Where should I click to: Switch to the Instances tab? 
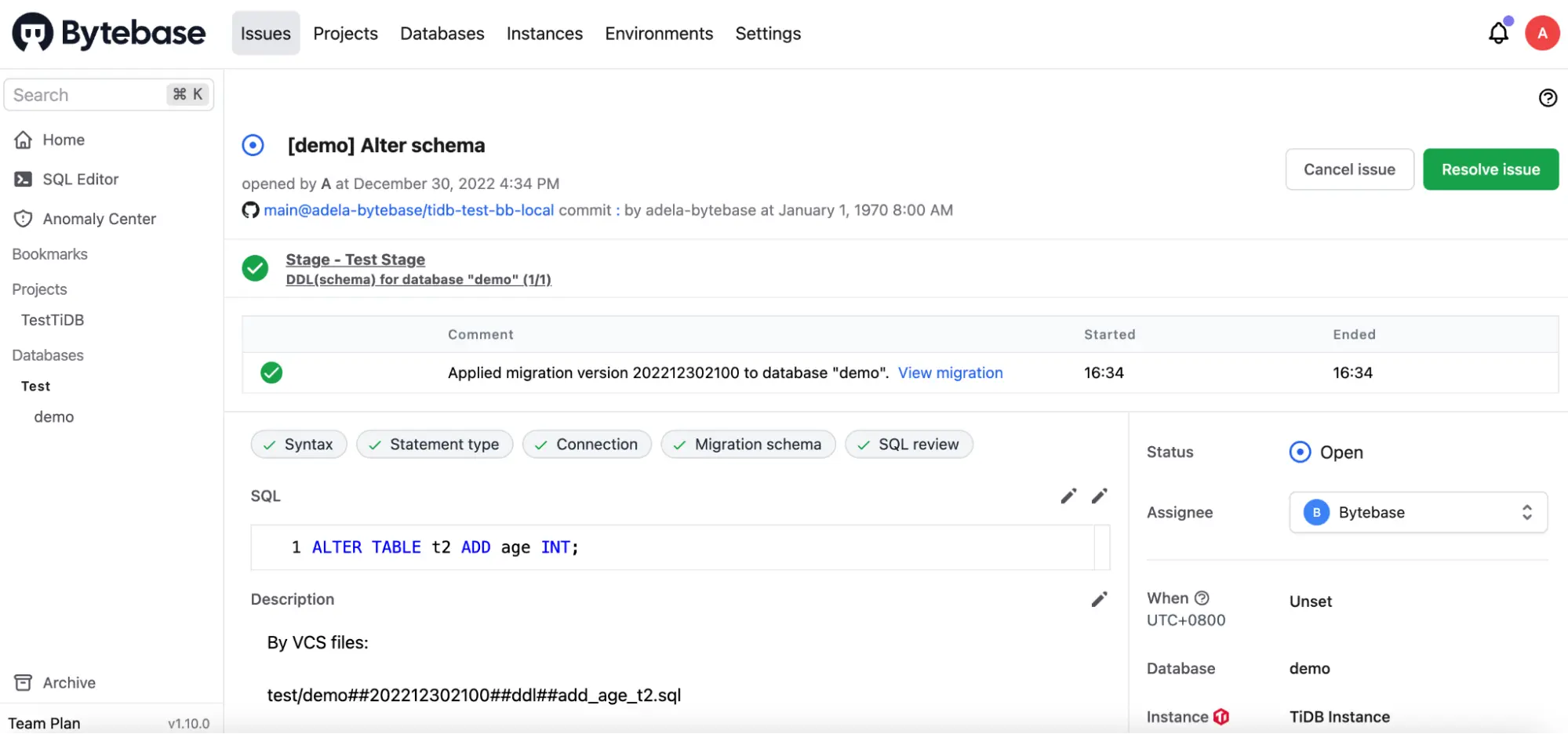pyautogui.click(x=544, y=33)
